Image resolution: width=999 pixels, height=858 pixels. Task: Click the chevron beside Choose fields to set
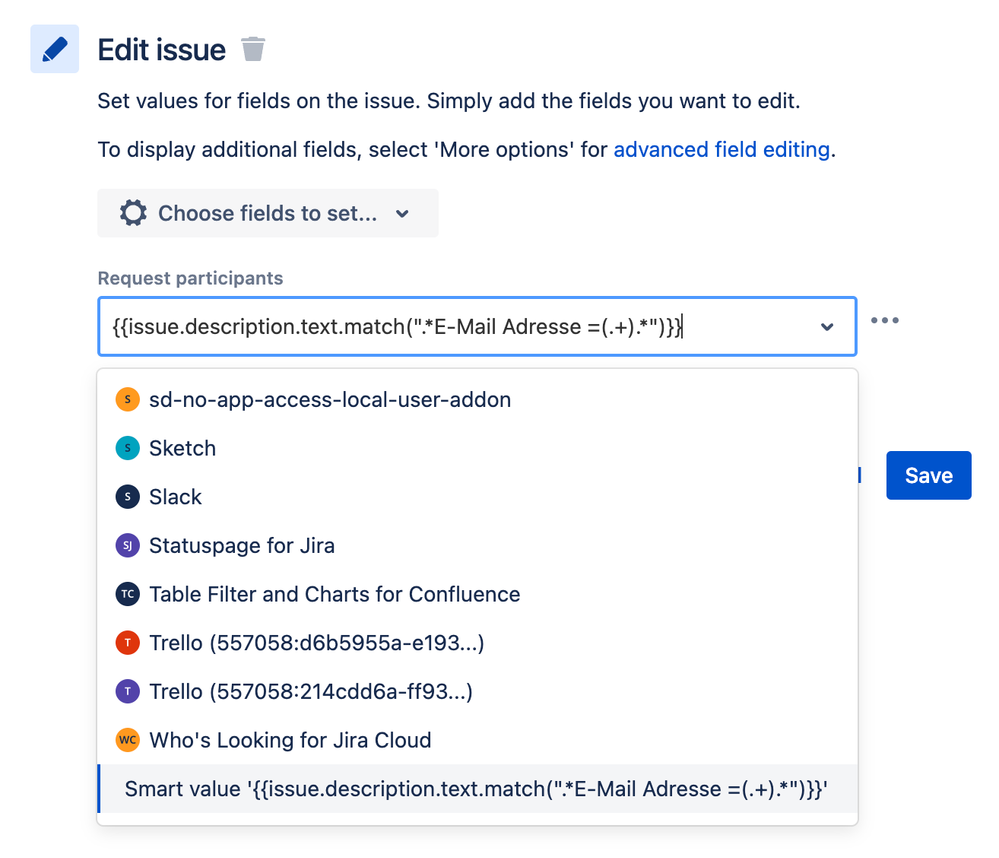pyautogui.click(x=402, y=213)
